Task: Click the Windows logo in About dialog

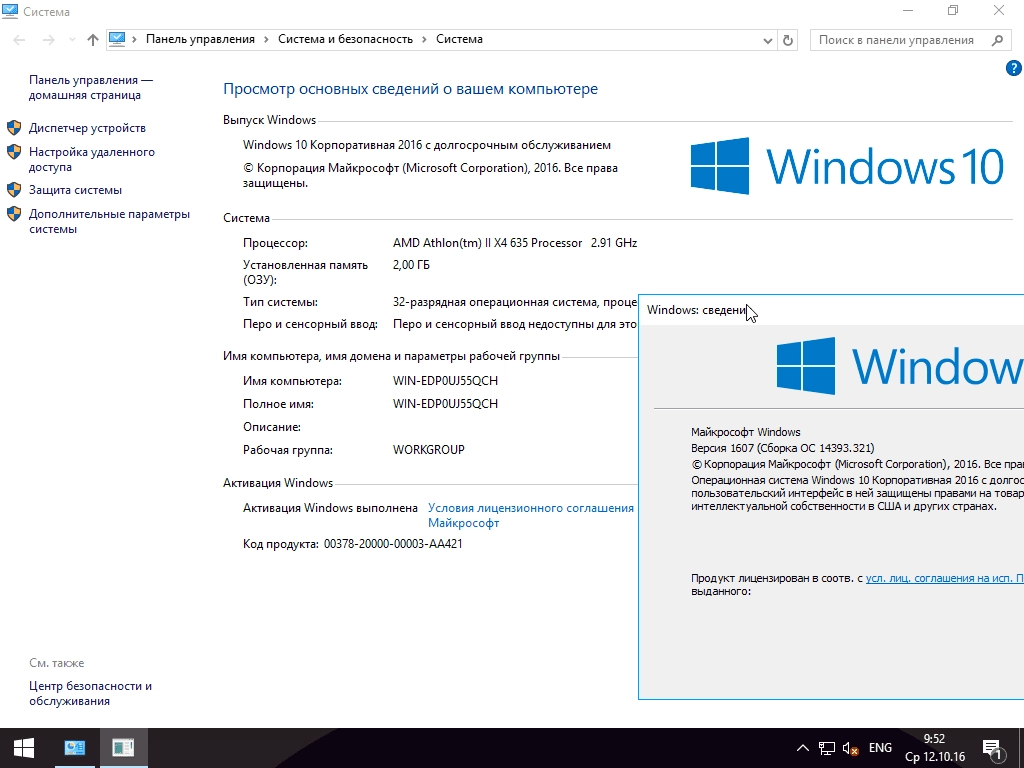Action: [900, 366]
